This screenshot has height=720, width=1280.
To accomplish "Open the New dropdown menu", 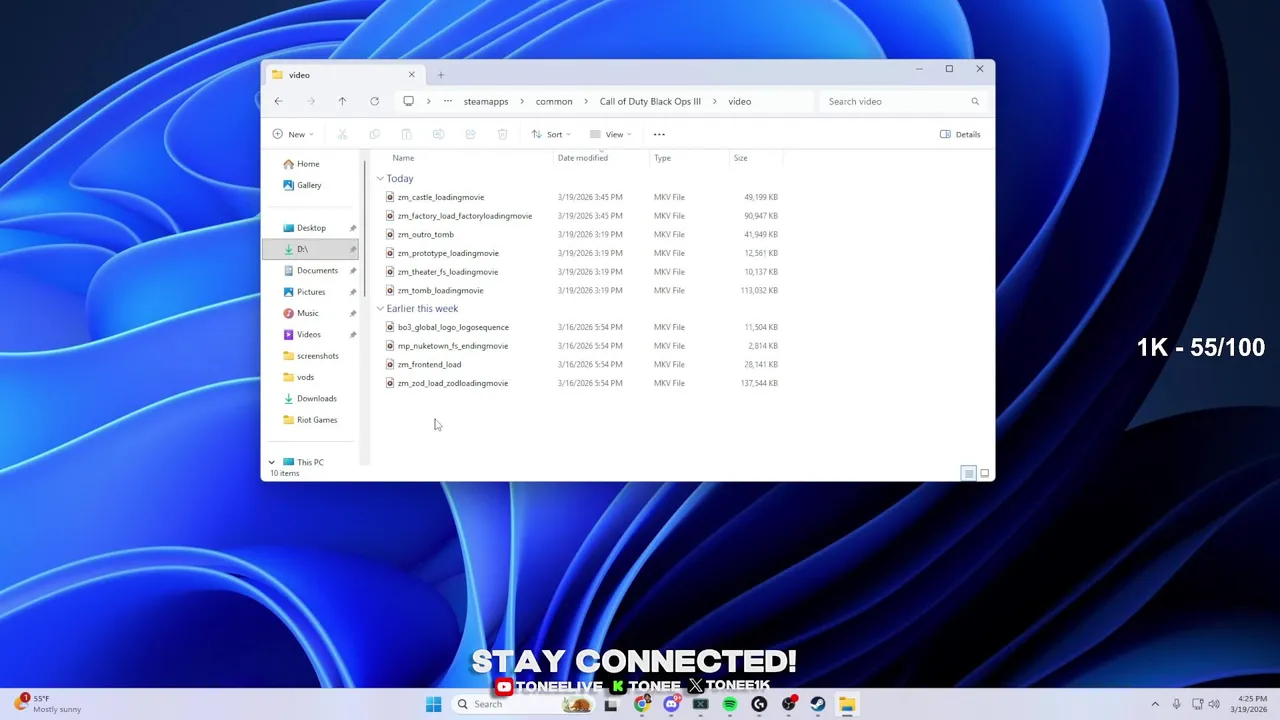I will point(293,134).
